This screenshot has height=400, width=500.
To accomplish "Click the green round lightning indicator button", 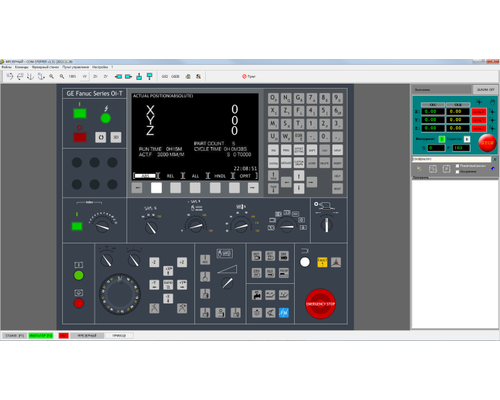I will (x=106, y=118).
